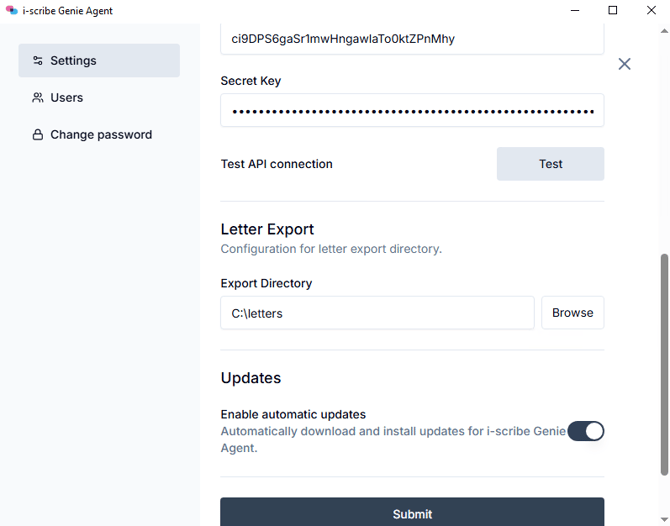Open the Change password menu item
The width and height of the screenshot is (670, 526).
click(99, 135)
